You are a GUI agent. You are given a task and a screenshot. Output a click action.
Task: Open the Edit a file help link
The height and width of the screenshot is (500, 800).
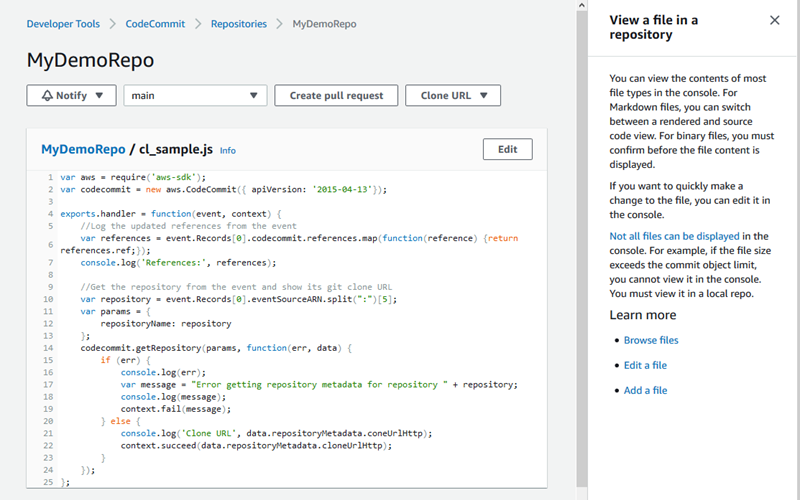(x=645, y=366)
